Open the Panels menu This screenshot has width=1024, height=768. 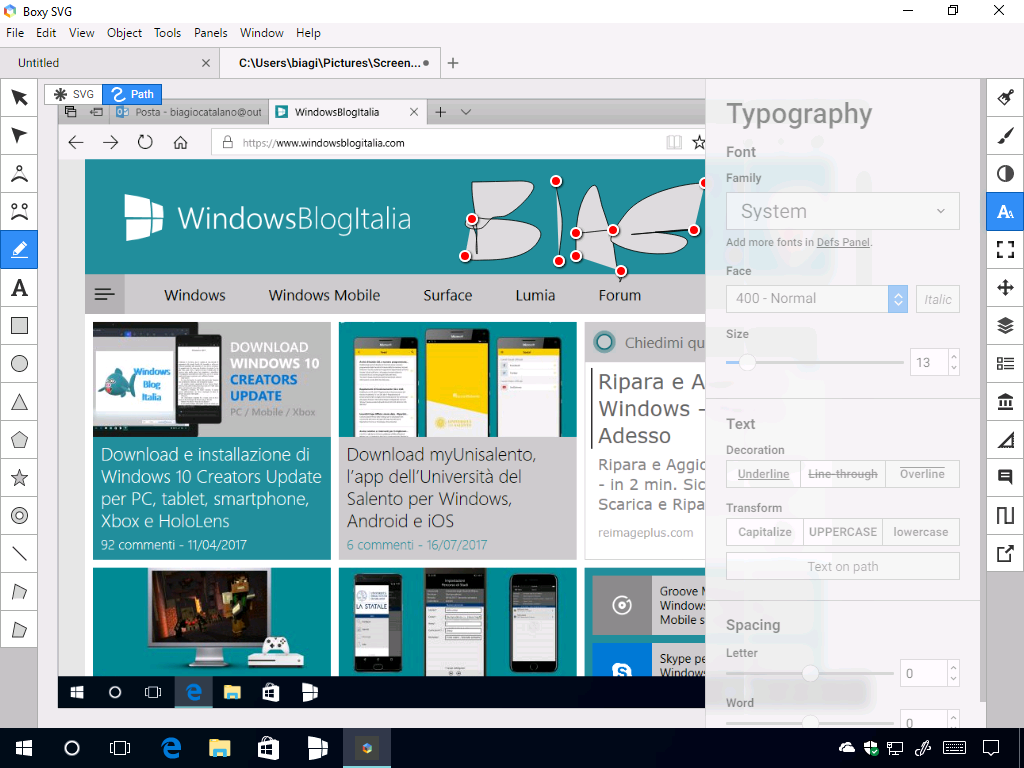[x=210, y=33]
